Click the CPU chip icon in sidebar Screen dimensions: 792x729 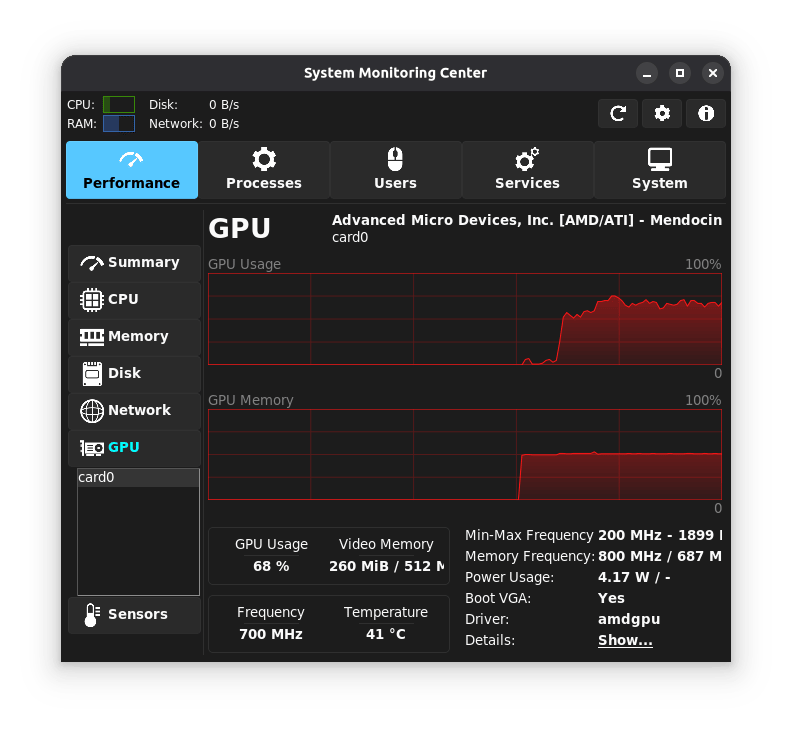(92, 300)
